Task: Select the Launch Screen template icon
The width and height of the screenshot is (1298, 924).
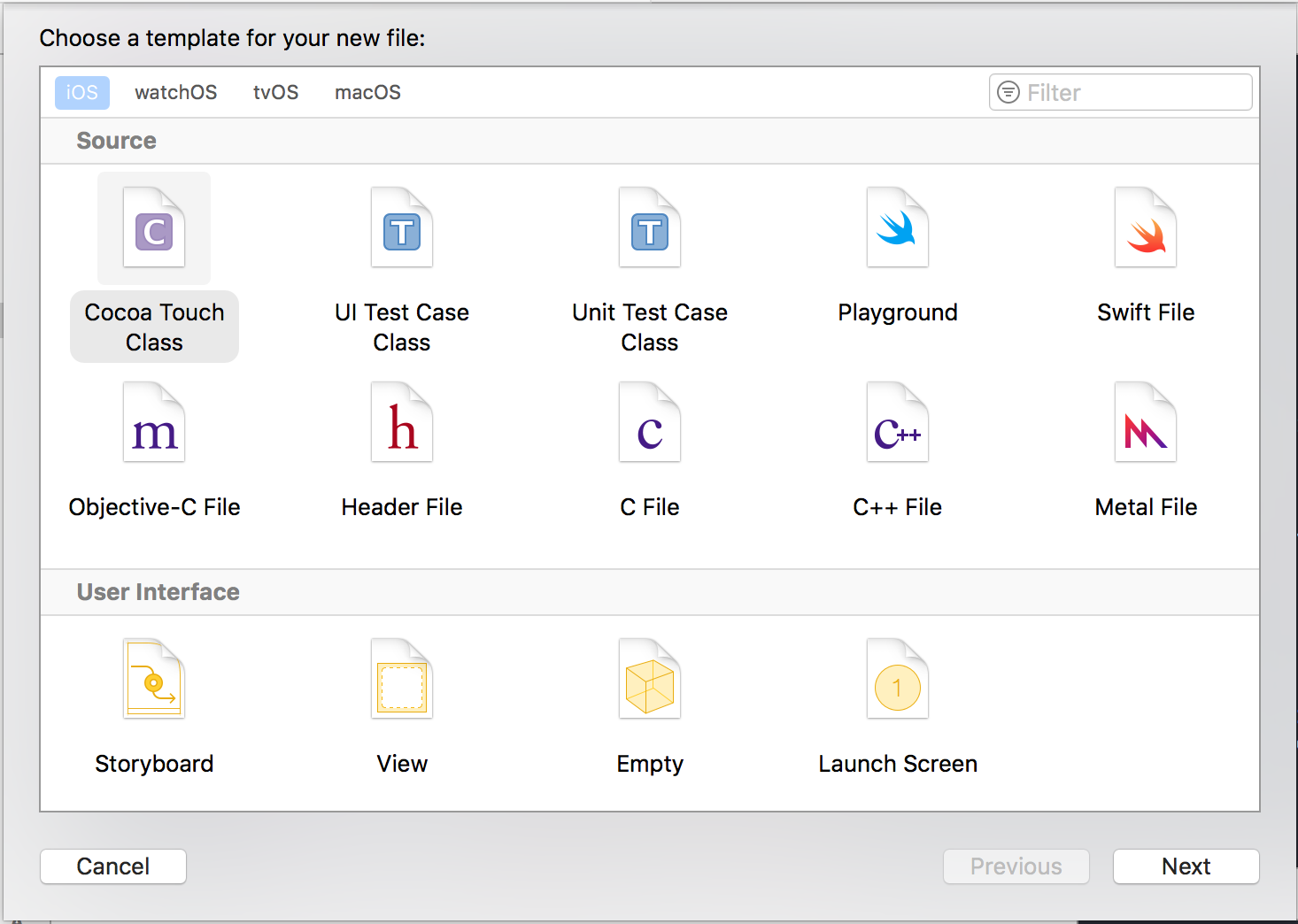Action: [x=898, y=679]
